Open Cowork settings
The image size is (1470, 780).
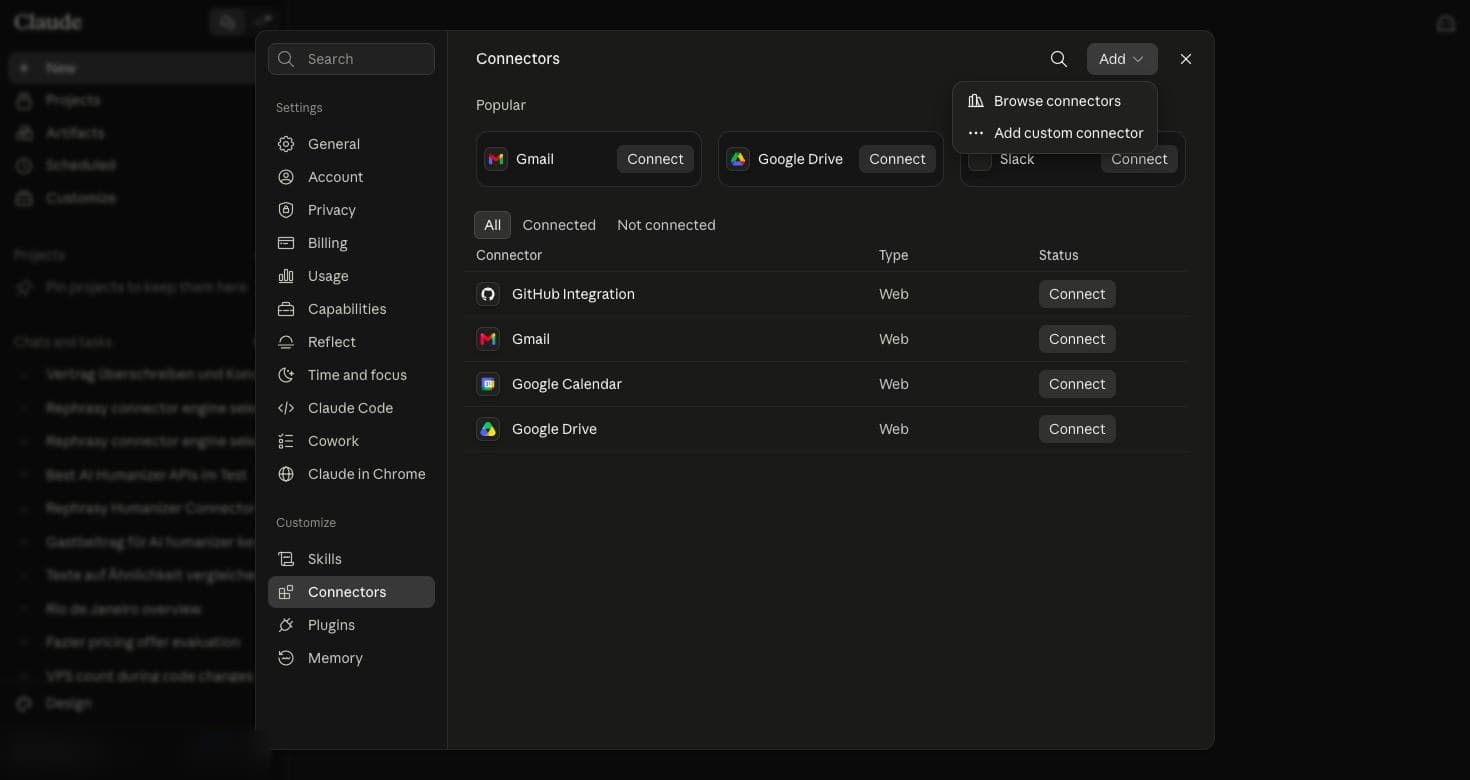click(351, 441)
